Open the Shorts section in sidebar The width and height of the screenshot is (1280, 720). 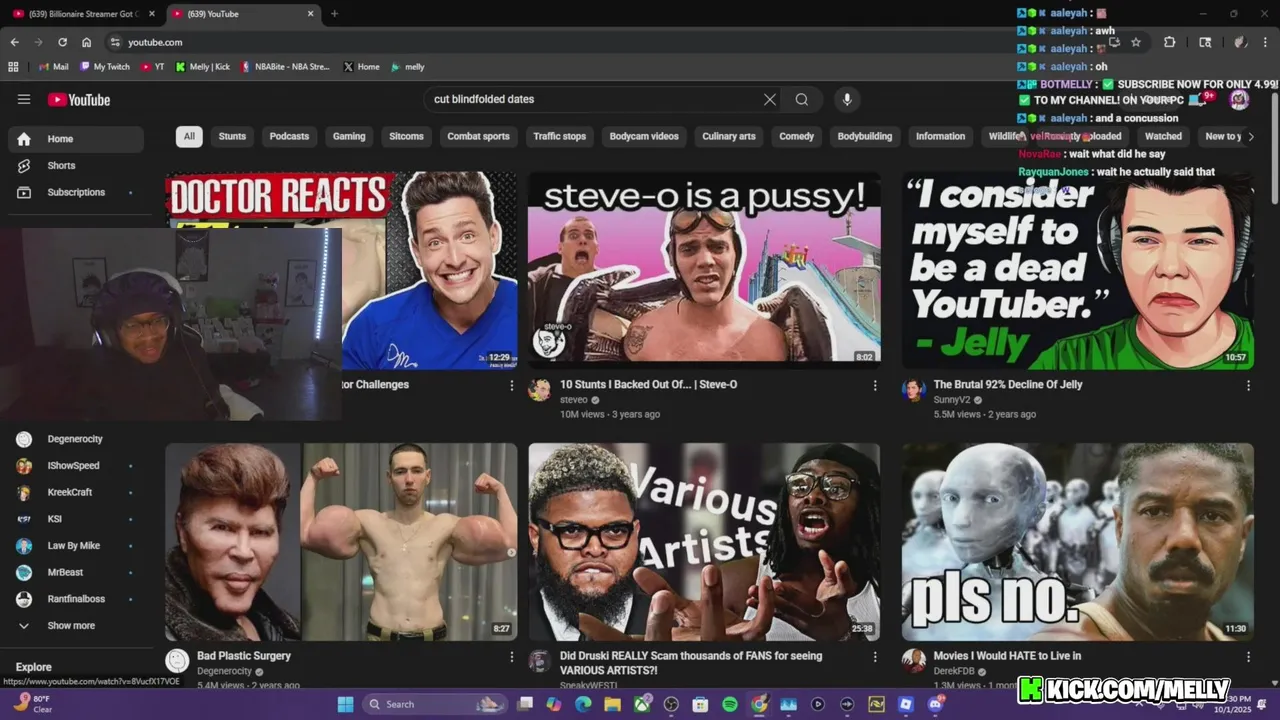click(x=75, y=165)
